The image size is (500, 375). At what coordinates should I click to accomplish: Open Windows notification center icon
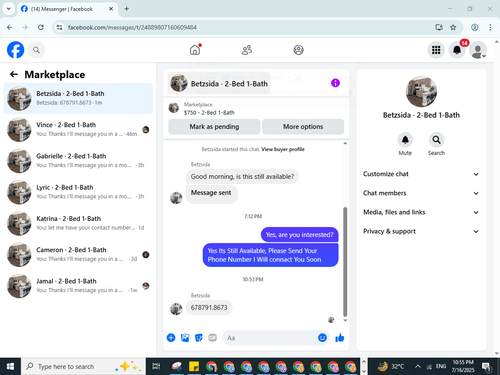coord(487,366)
